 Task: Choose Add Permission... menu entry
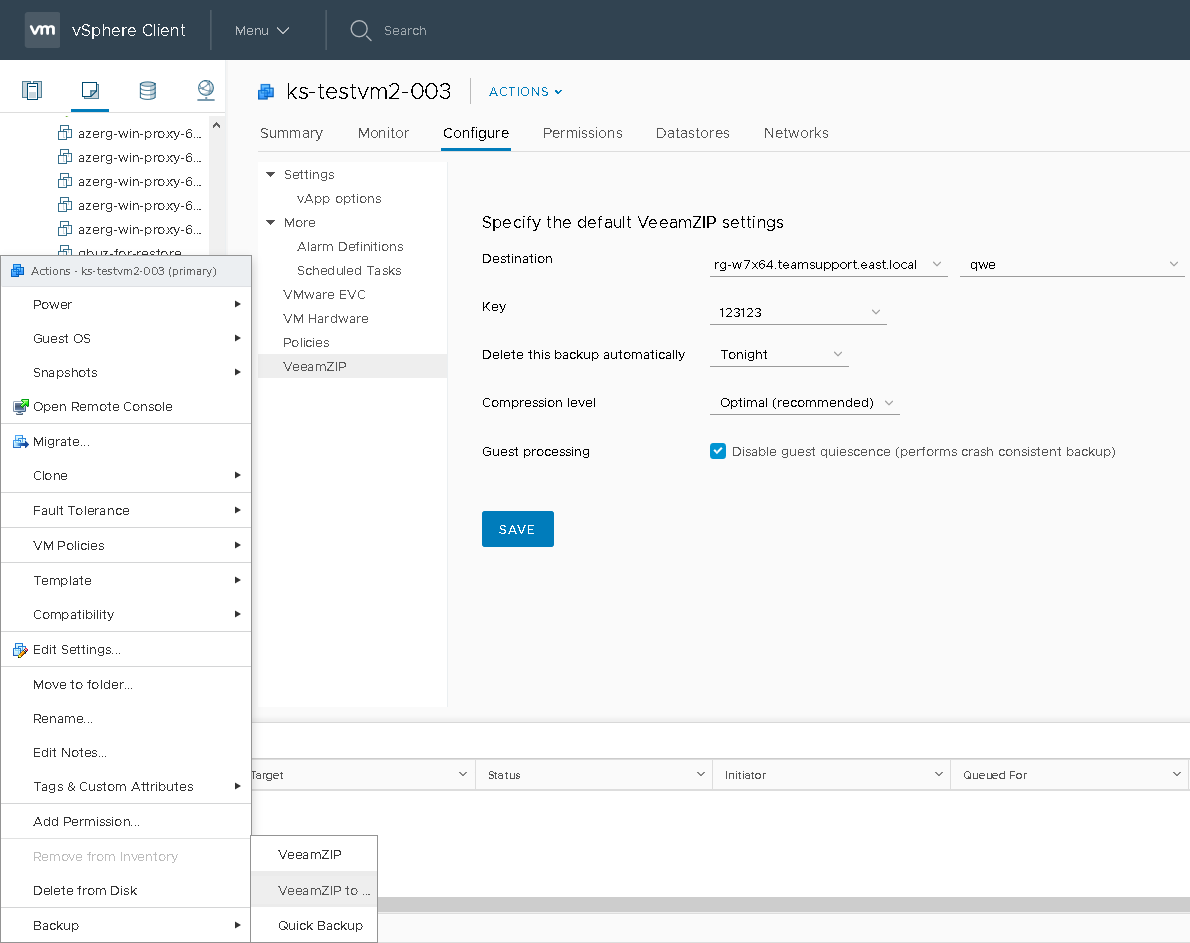pyautogui.click(x=126, y=822)
